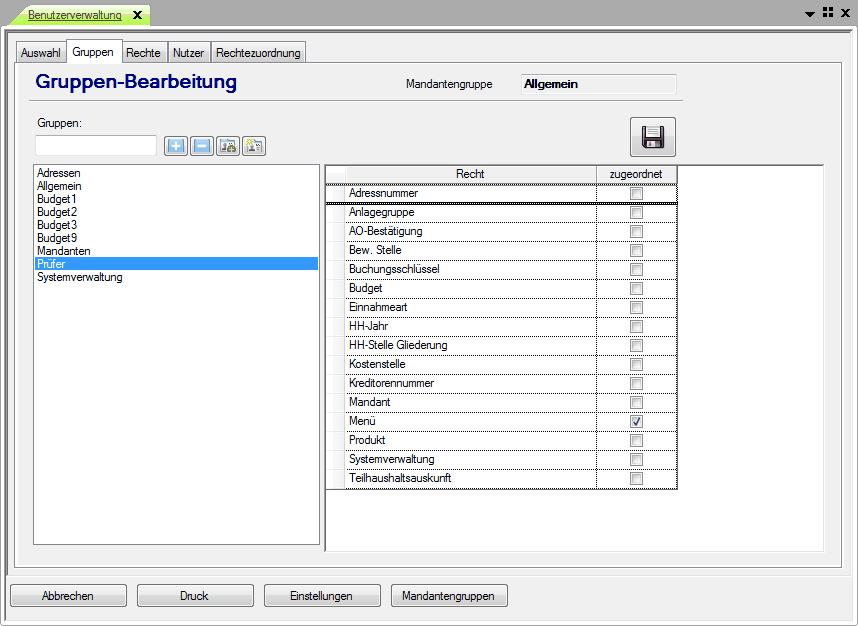Click the Gruppen name input field

(x=96, y=146)
